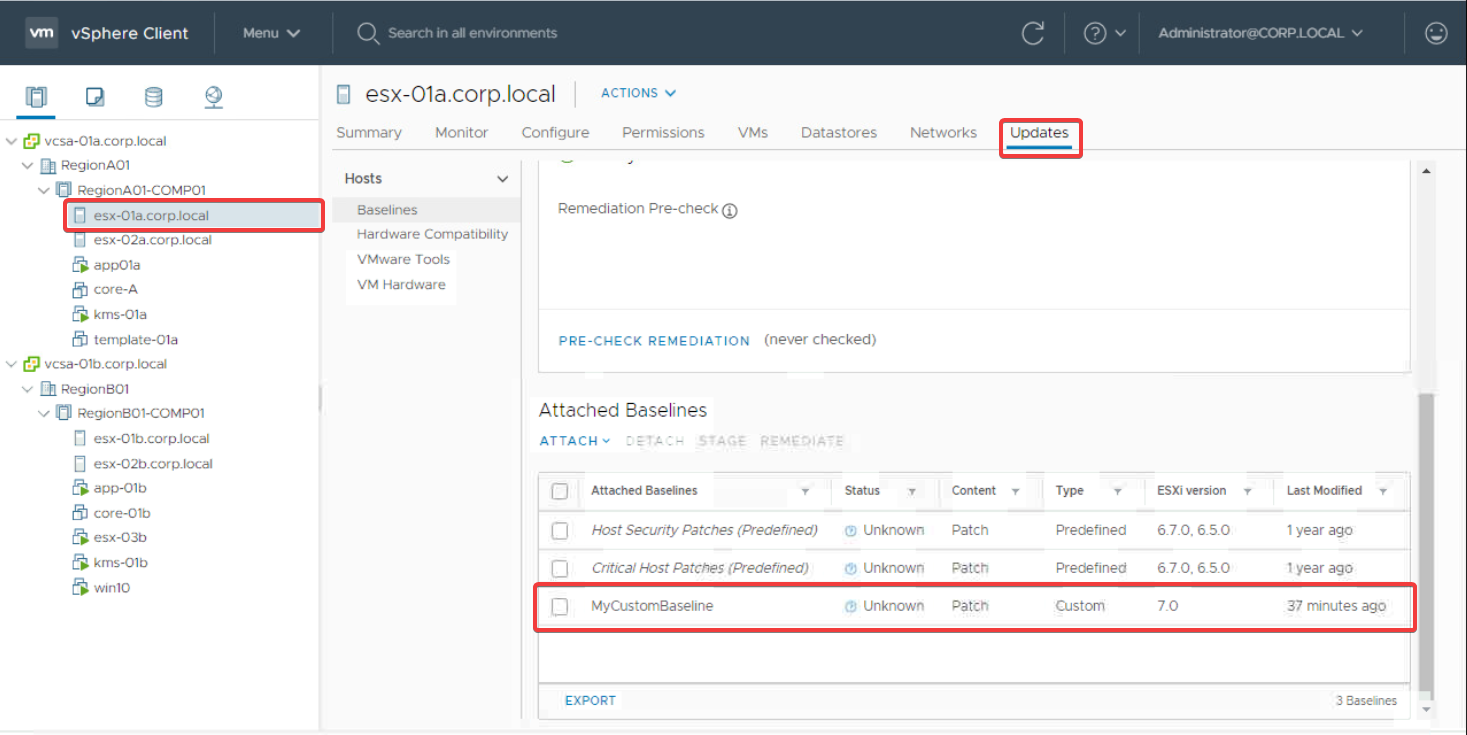
Task: Click the VMware vm logo
Action: pos(42,32)
